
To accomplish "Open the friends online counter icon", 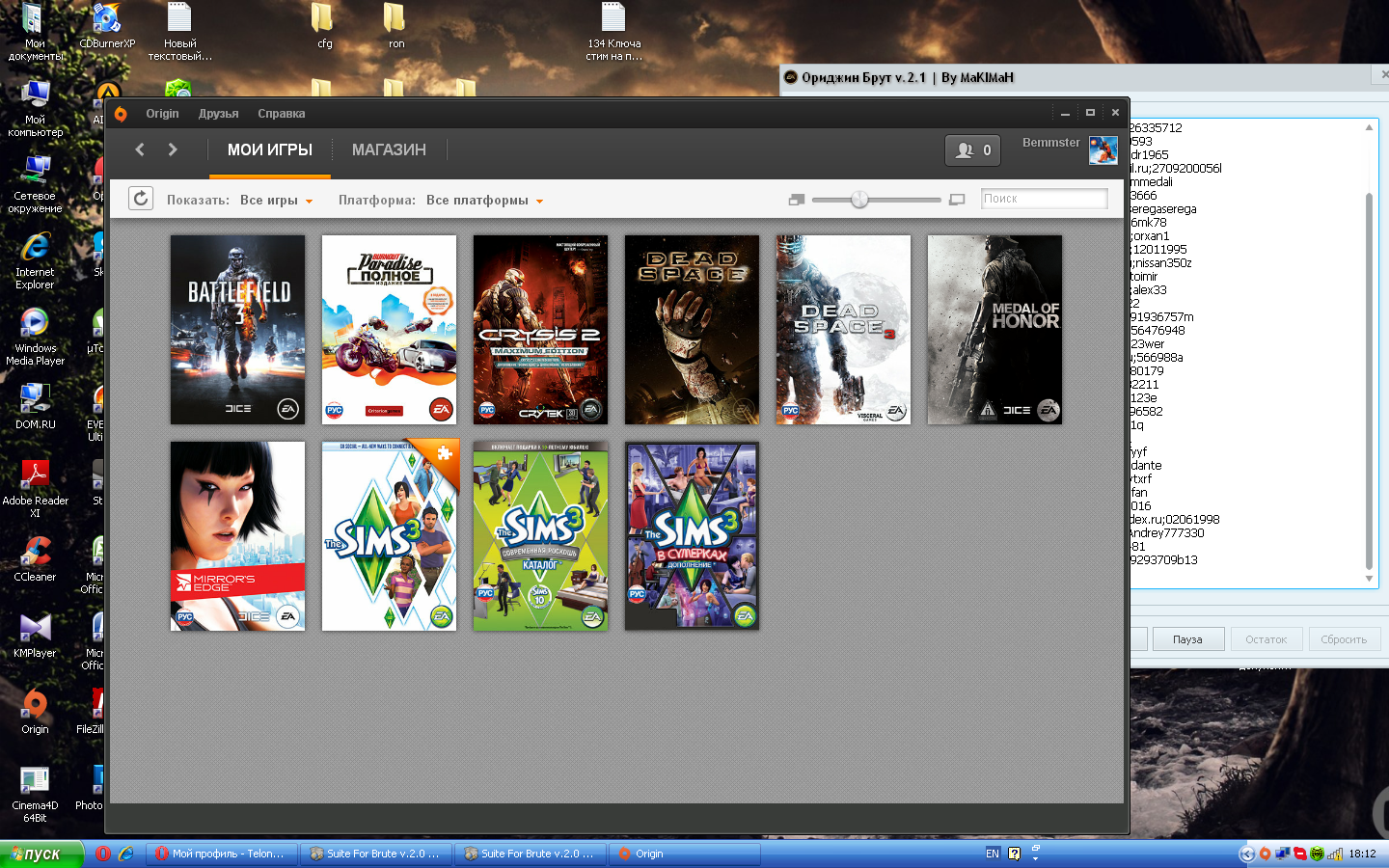I will 972,150.
